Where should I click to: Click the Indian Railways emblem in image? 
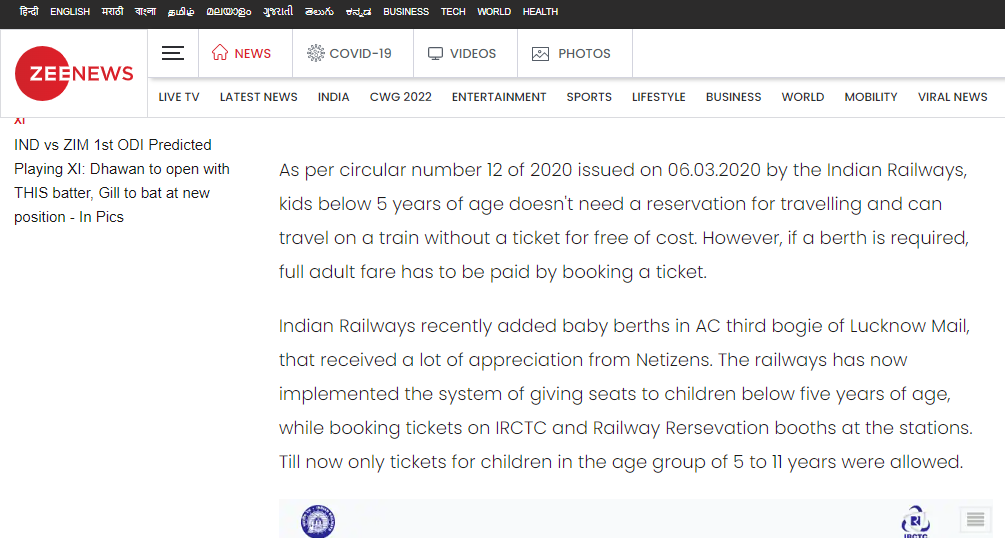tap(318, 521)
